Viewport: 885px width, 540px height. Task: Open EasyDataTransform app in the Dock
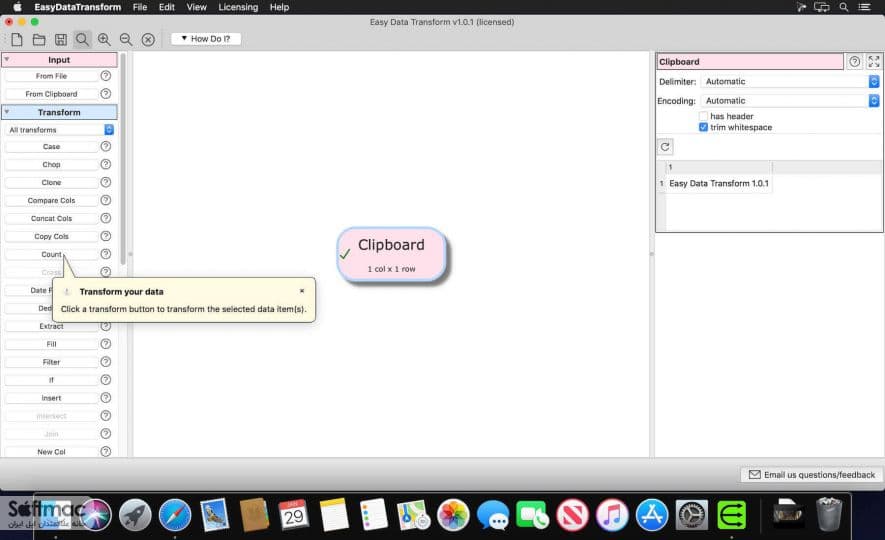[731, 515]
